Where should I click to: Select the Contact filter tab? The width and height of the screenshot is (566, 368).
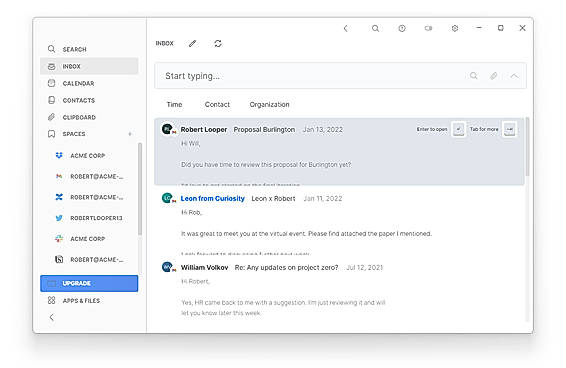(x=217, y=105)
